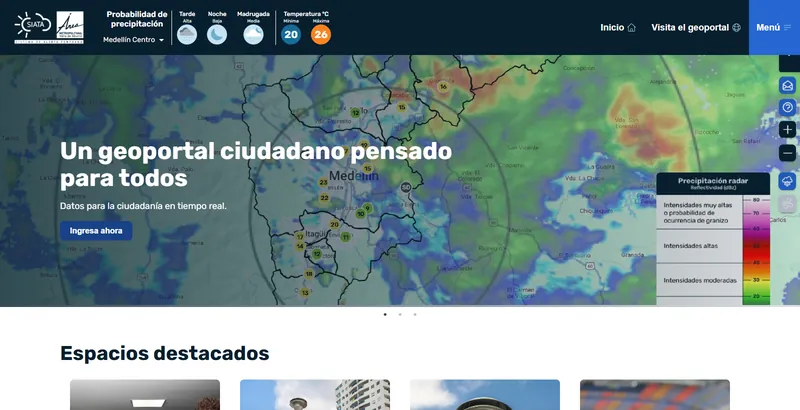Select the third carousel dot

click(x=415, y=314)
